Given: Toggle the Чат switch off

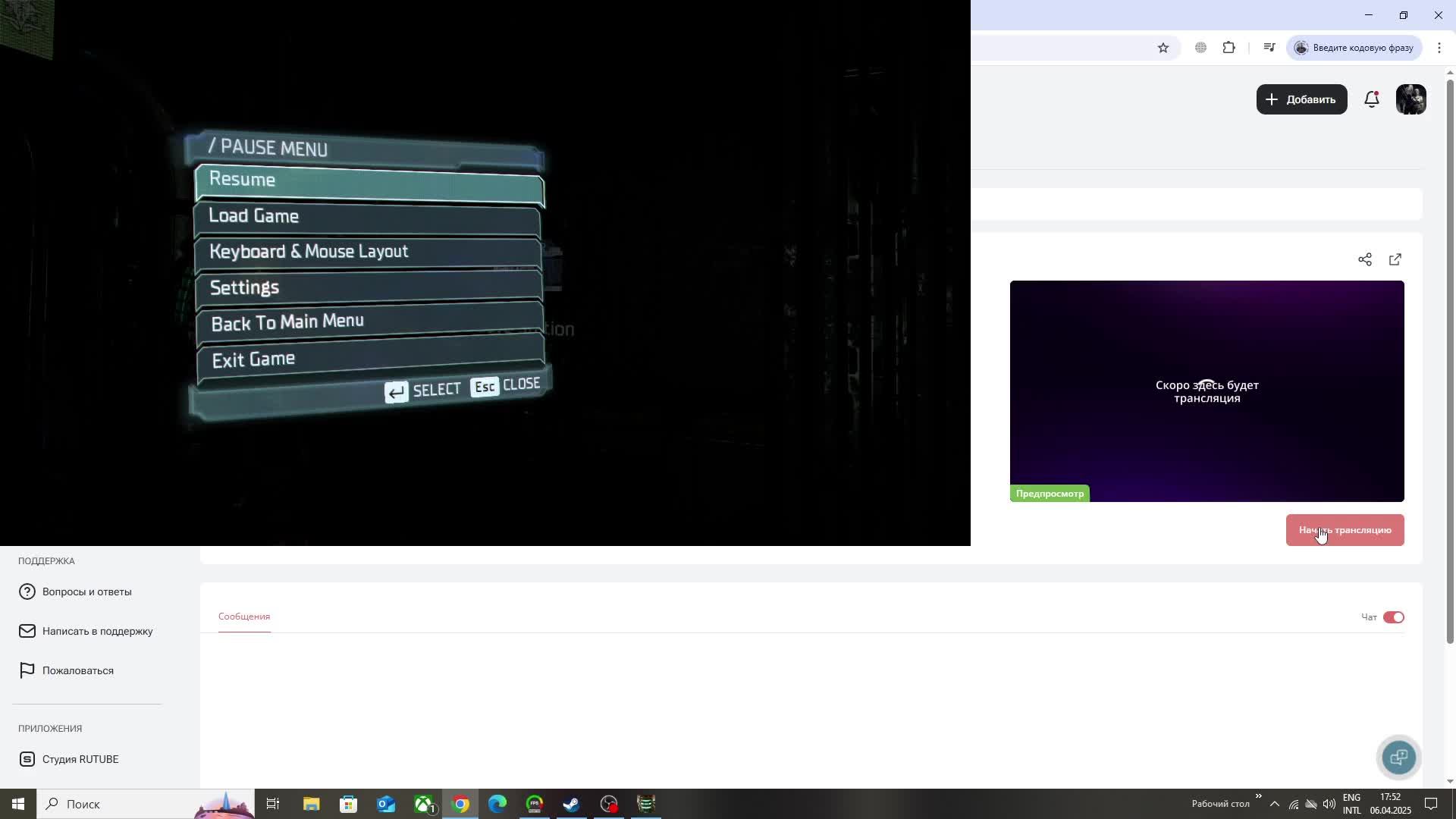Looking at the screenshot, I should pos(1393,617).
